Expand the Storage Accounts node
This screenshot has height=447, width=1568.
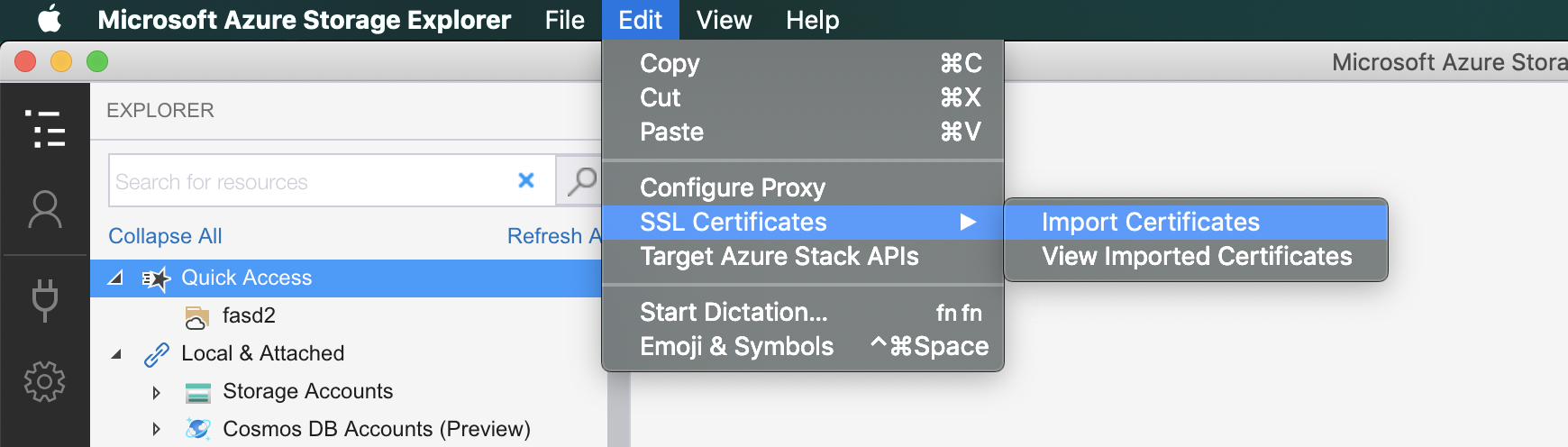pyautogui.click(x=157, y=392)
